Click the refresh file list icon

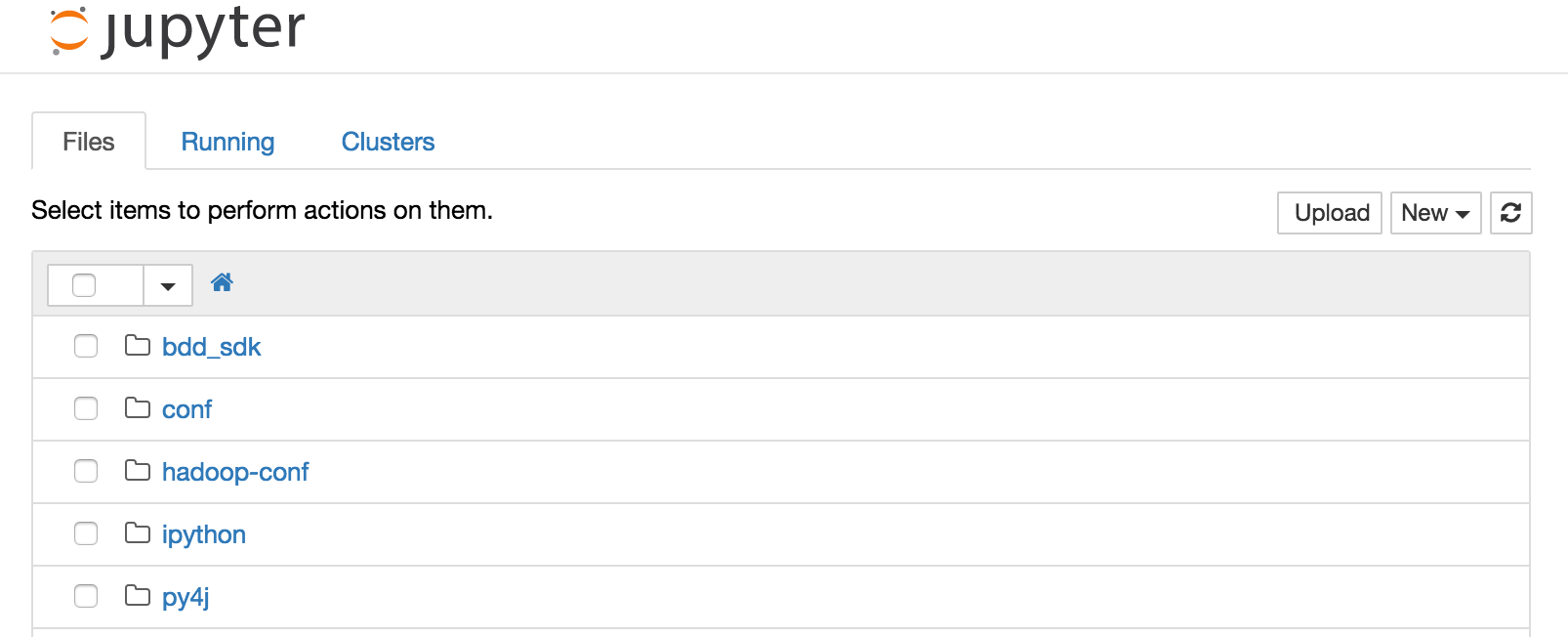(1510, 213)
